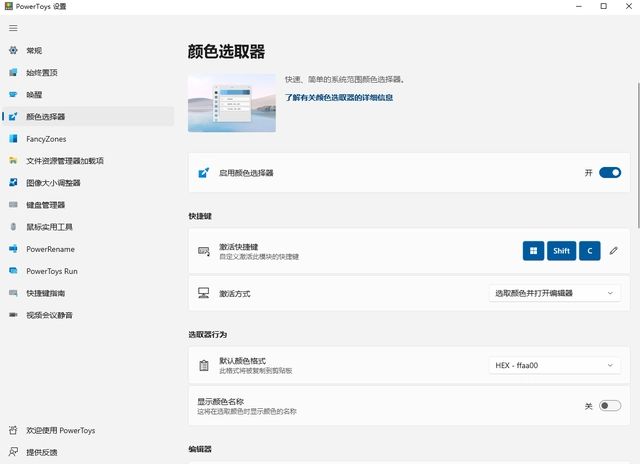Screen dimensions: 640x464
Task: Open 快捷键指南 page
Action: tap(88, 293)
